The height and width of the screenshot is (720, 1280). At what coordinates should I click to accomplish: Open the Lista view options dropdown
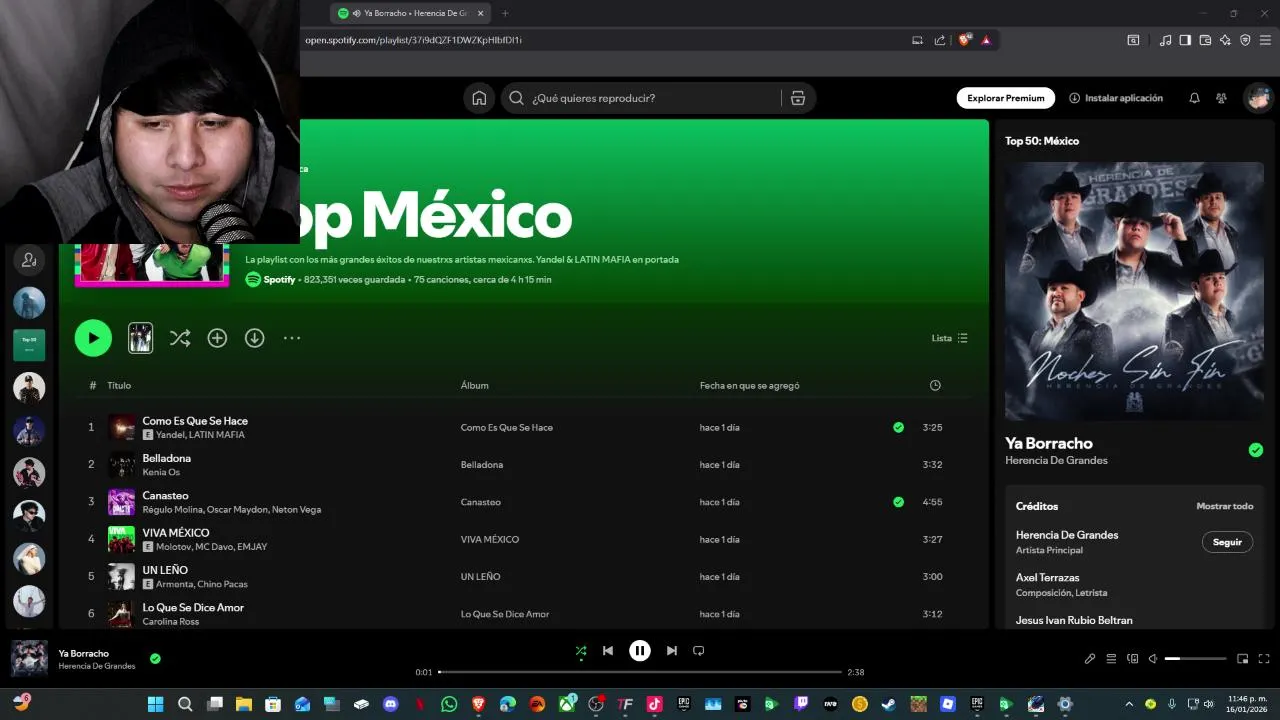950,338
